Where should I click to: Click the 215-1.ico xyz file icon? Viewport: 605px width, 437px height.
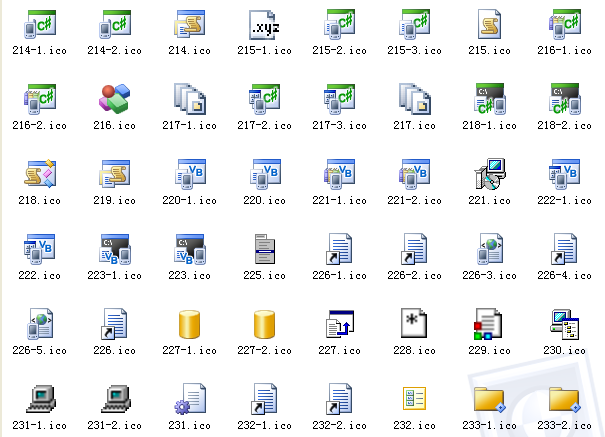265,23
